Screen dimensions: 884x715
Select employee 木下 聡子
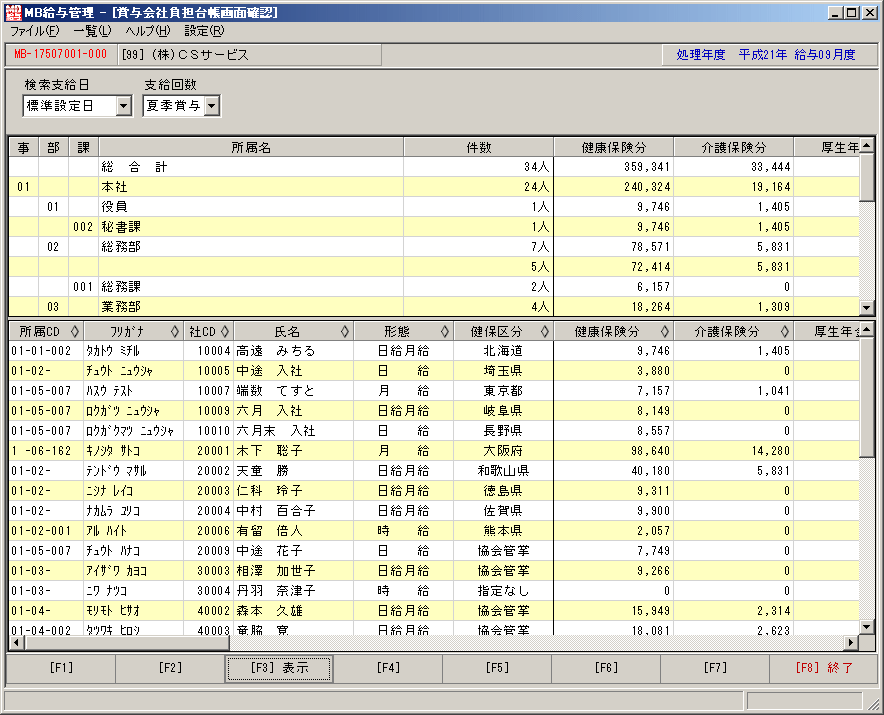point(434,451)
